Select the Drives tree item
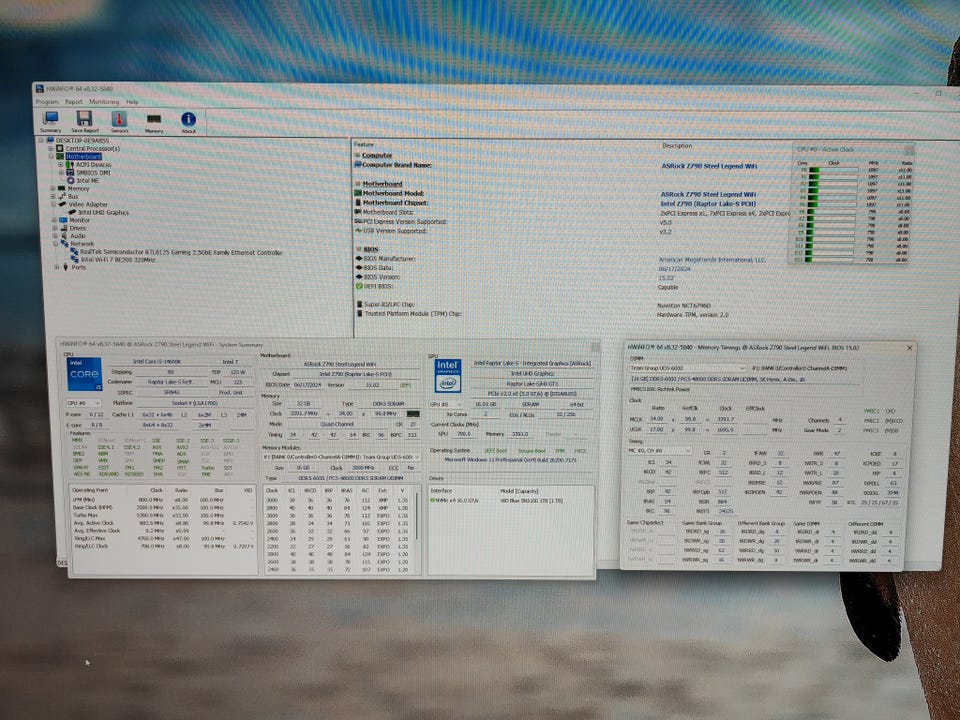The height and width of the screenshot is (720, 960). pyautogui.click(x=78, y=228)
